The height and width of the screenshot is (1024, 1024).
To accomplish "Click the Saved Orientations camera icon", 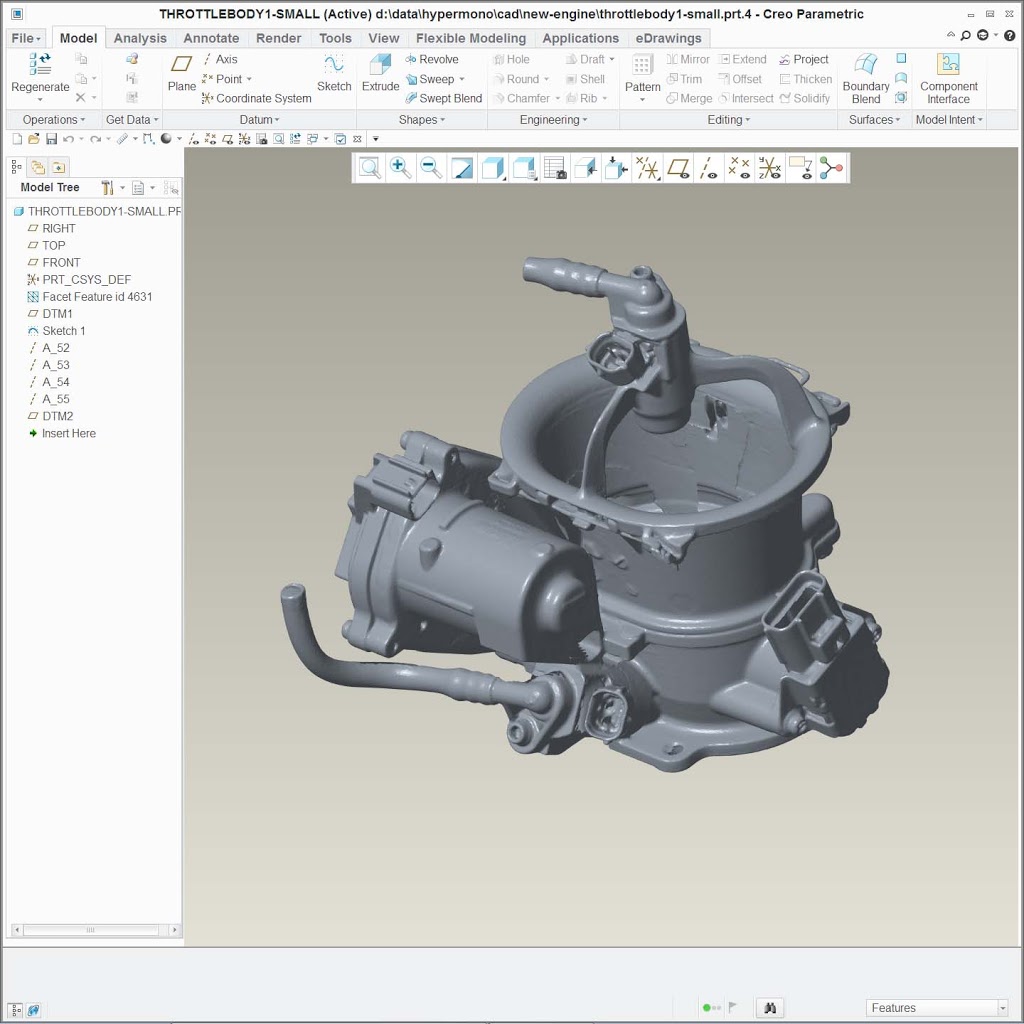I will pyautogui.click(x=555, y=168).
